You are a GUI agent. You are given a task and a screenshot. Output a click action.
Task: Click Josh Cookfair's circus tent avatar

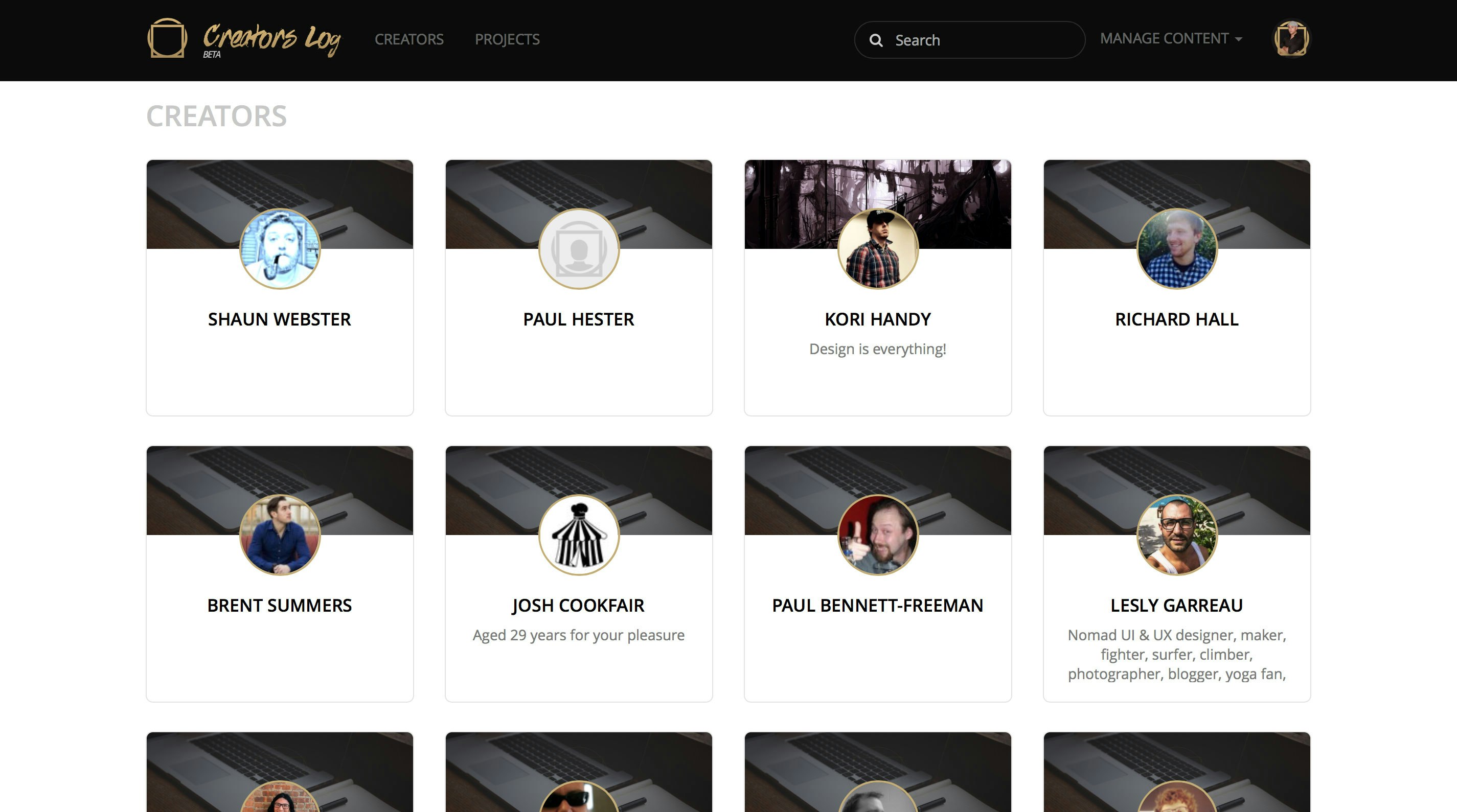pyautogui.click(x=579, y=536)
